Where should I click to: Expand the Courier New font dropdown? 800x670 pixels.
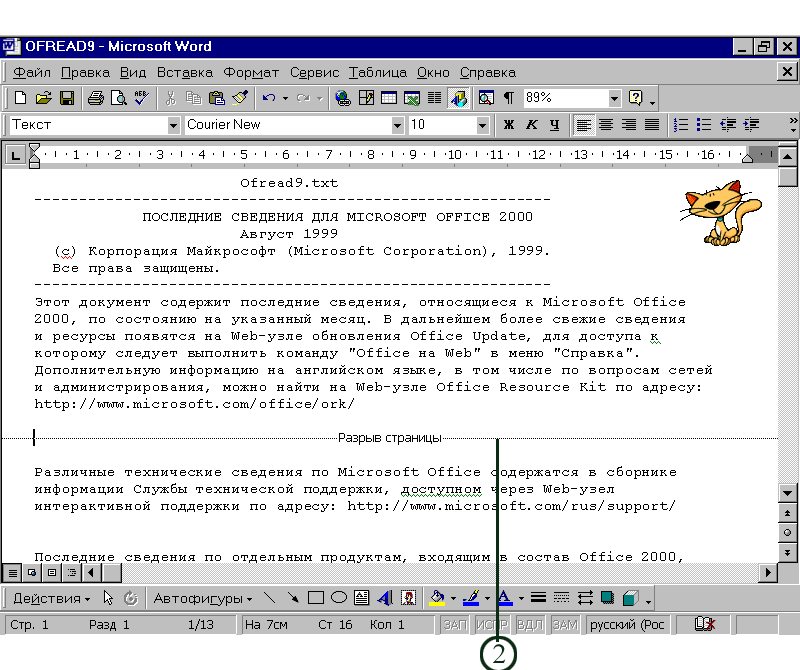397,125
